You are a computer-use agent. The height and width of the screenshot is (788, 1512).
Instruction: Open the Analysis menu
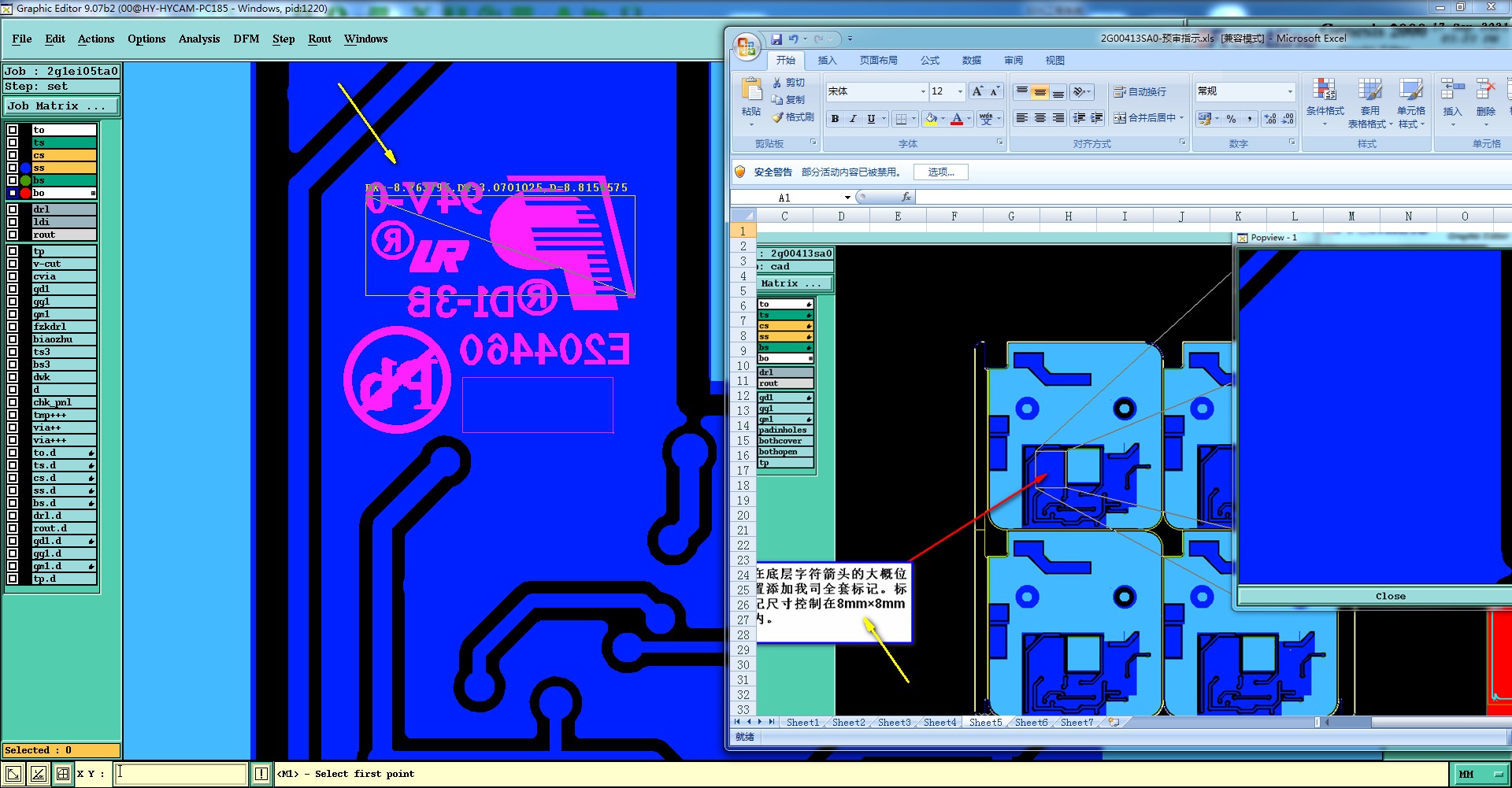199,39
